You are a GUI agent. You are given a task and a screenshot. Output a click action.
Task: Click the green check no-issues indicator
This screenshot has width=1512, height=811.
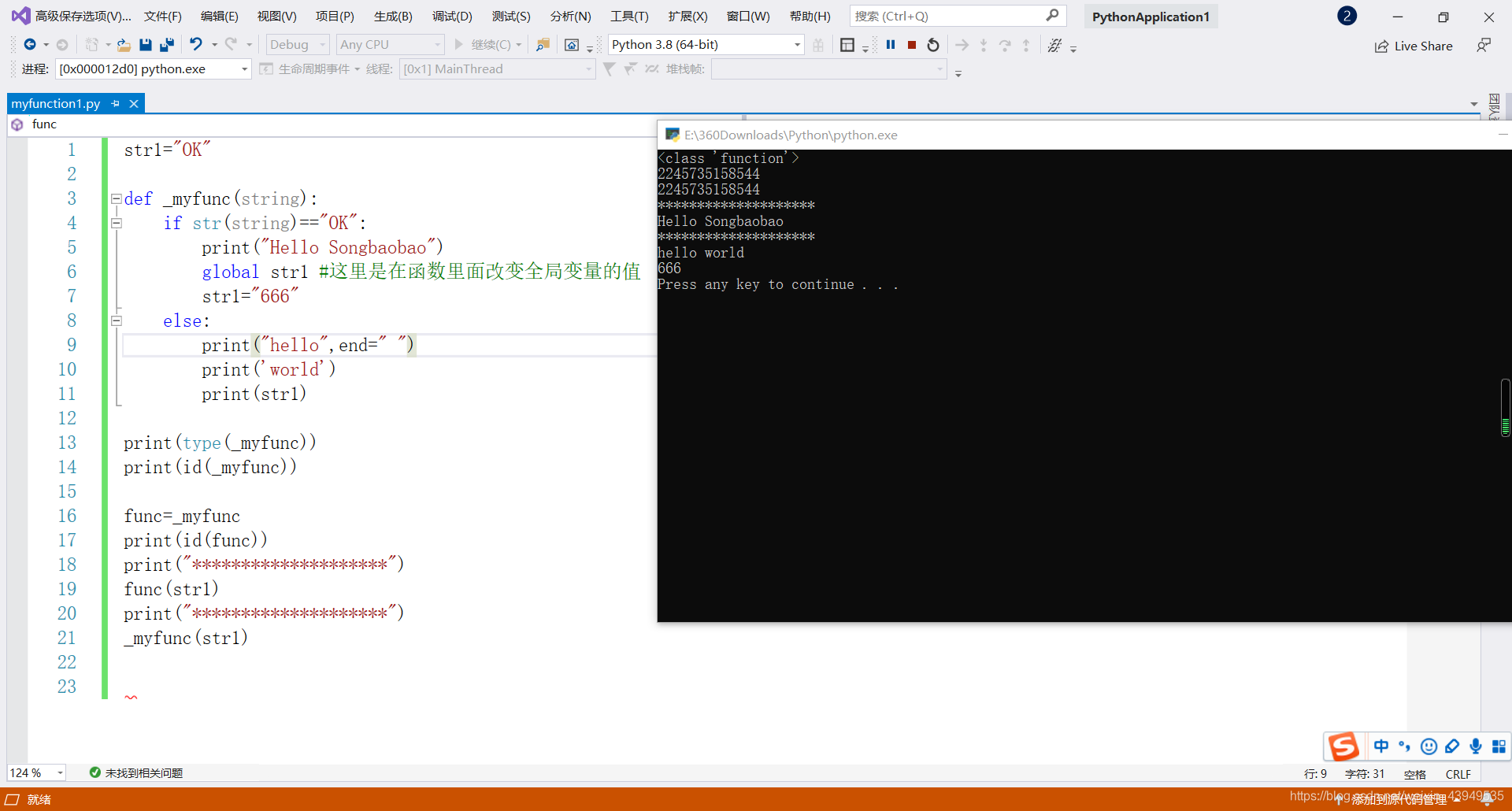pos(95,772)
